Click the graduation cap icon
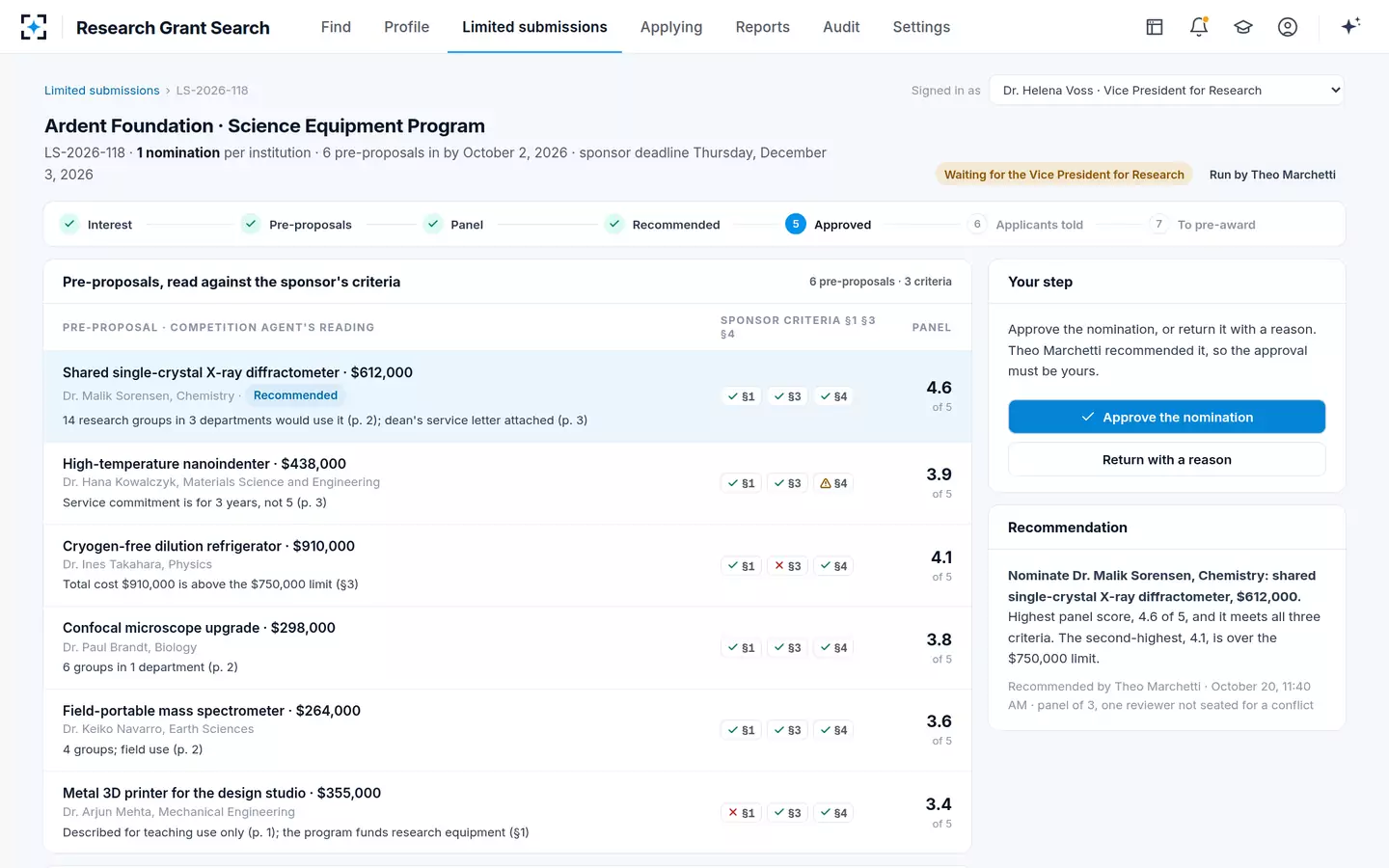 (x=1243, y=27)
